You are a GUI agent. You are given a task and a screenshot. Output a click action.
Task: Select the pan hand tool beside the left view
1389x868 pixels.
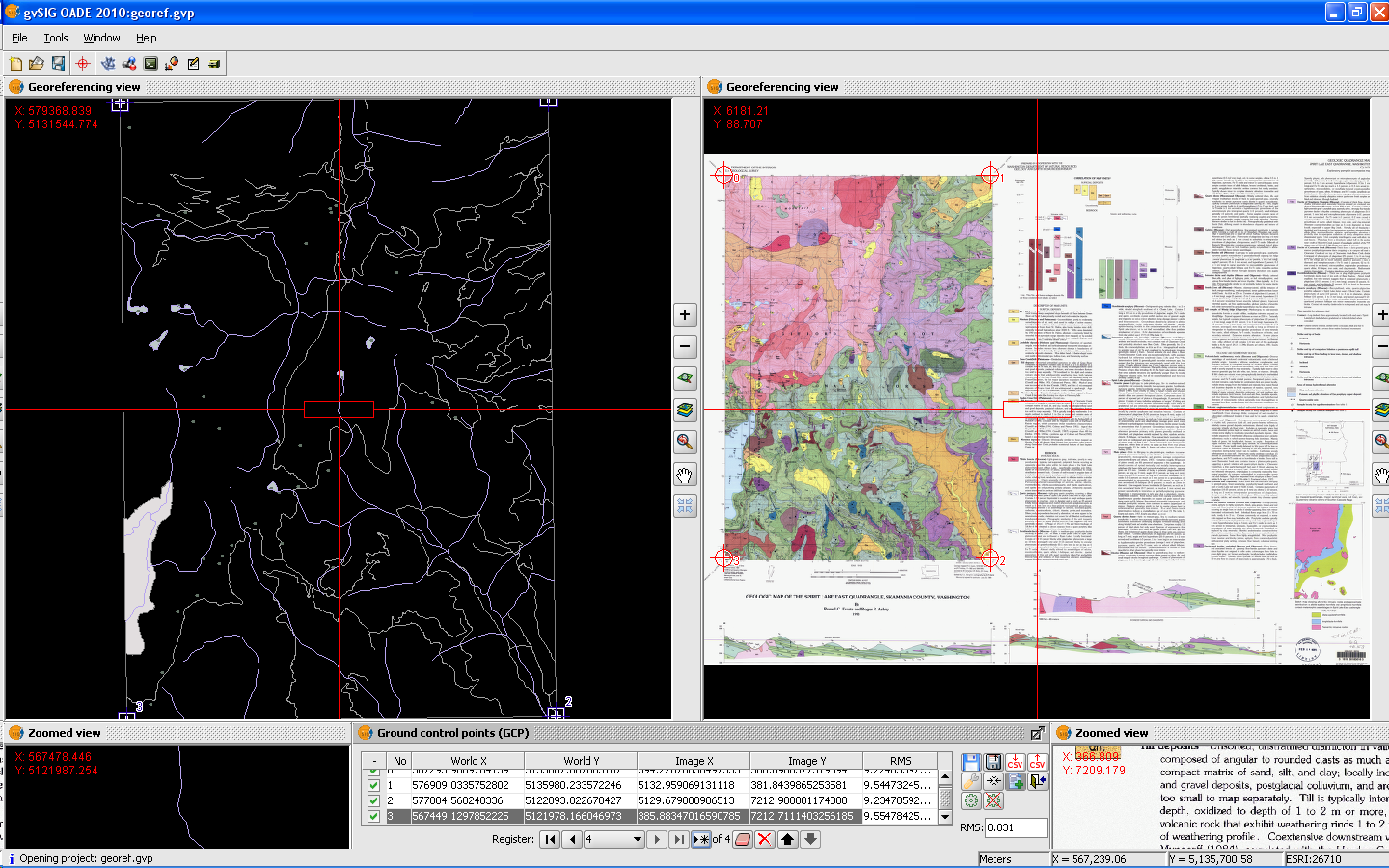point(685,475)
